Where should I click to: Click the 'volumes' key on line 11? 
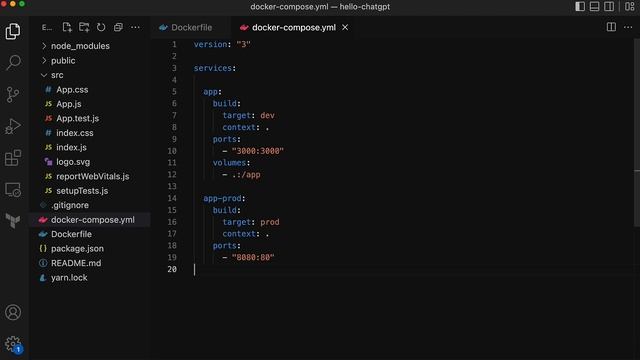(229, 163)
